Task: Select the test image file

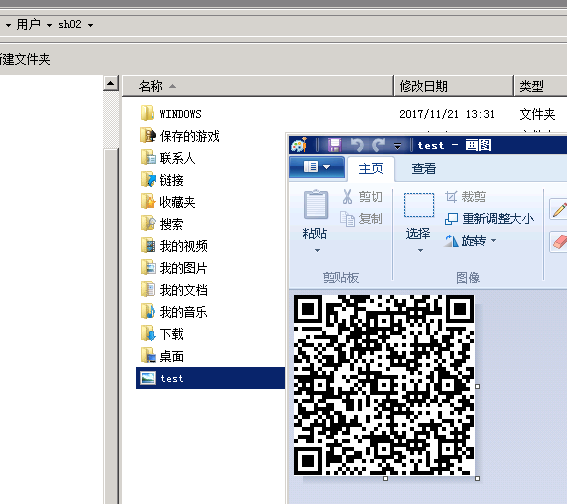Action: 210,378
